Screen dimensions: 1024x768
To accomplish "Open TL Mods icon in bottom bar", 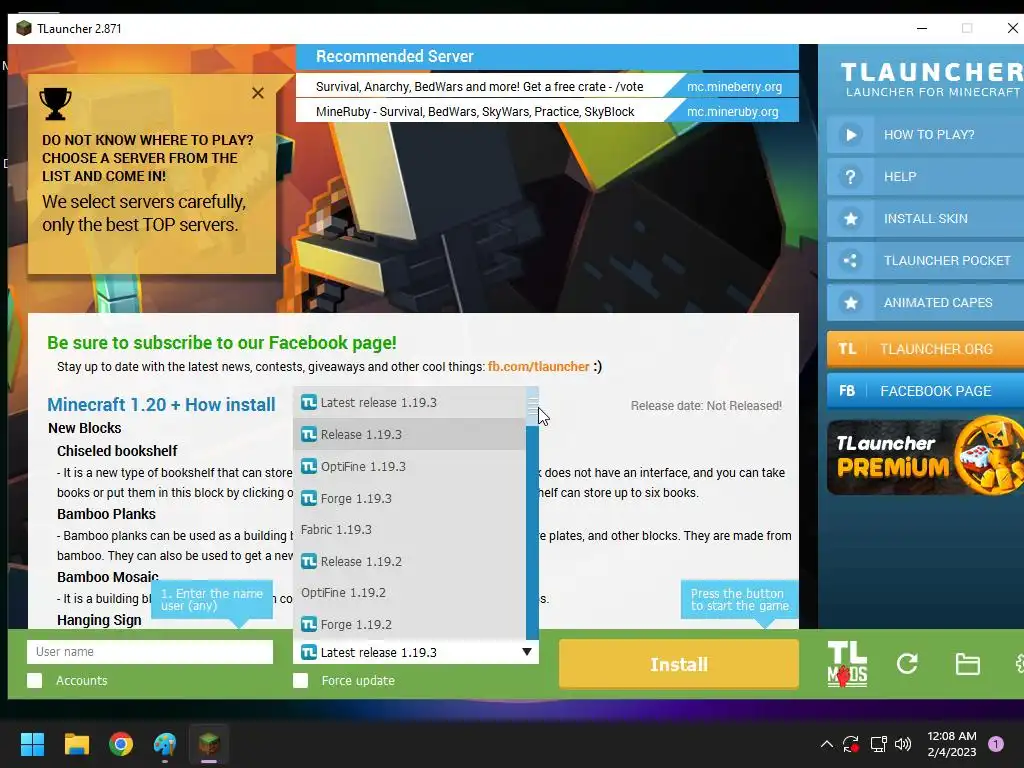I will click(x=847, y=664).
